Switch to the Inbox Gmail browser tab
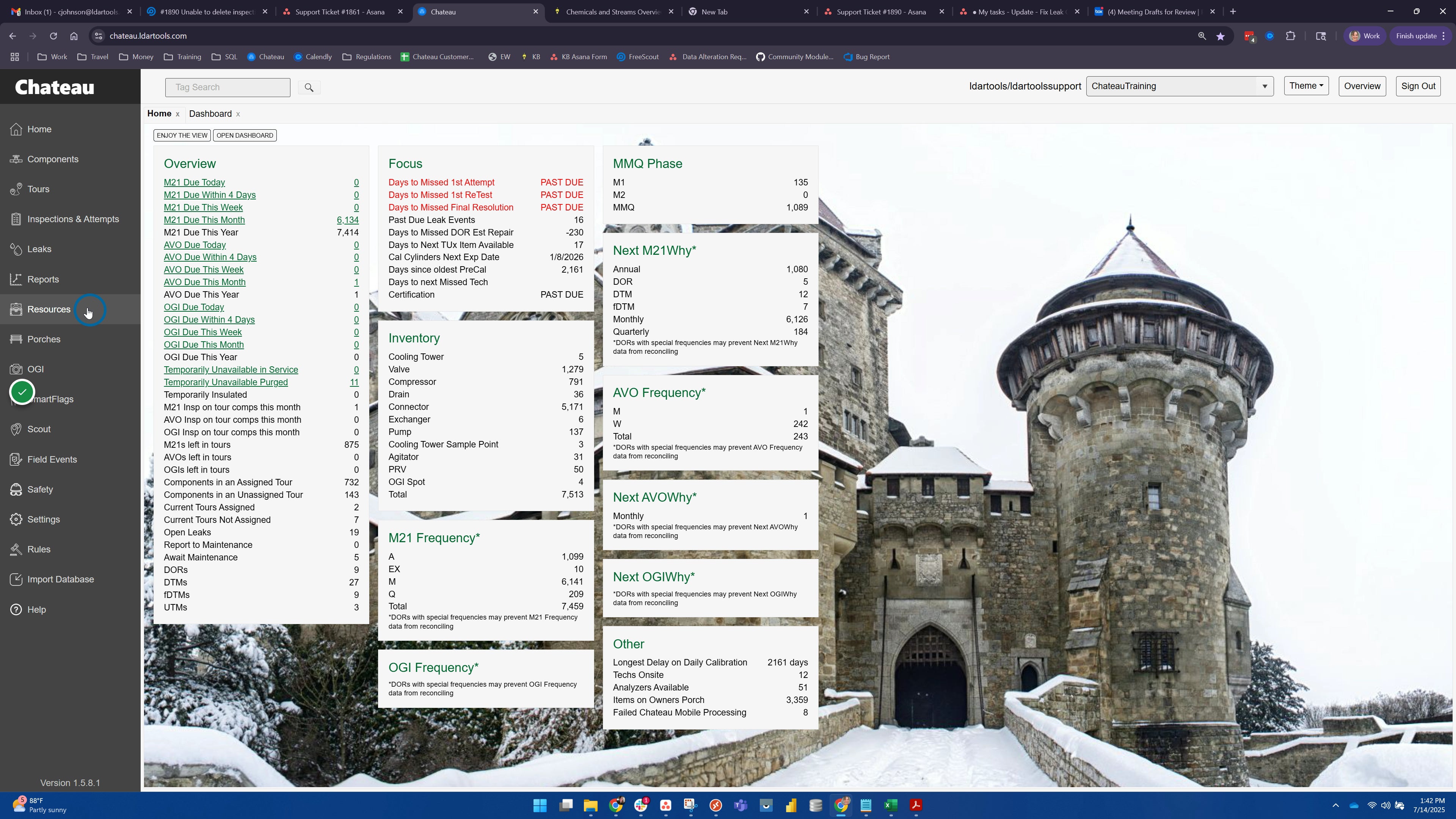Image resolution: width=1456 pixels, height=819 pixels. pos(72,11)
